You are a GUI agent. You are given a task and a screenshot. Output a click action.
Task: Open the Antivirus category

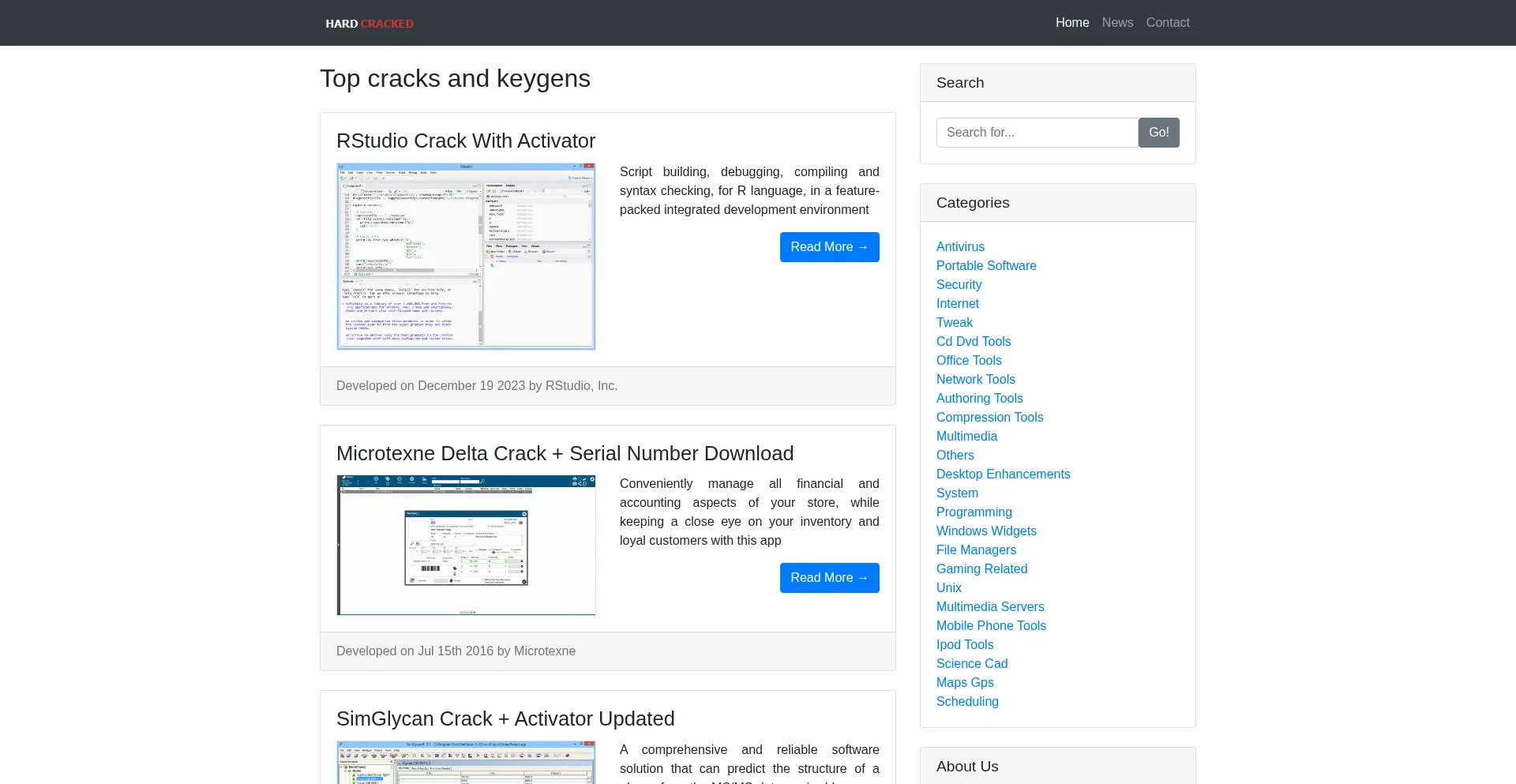[960, 247]
